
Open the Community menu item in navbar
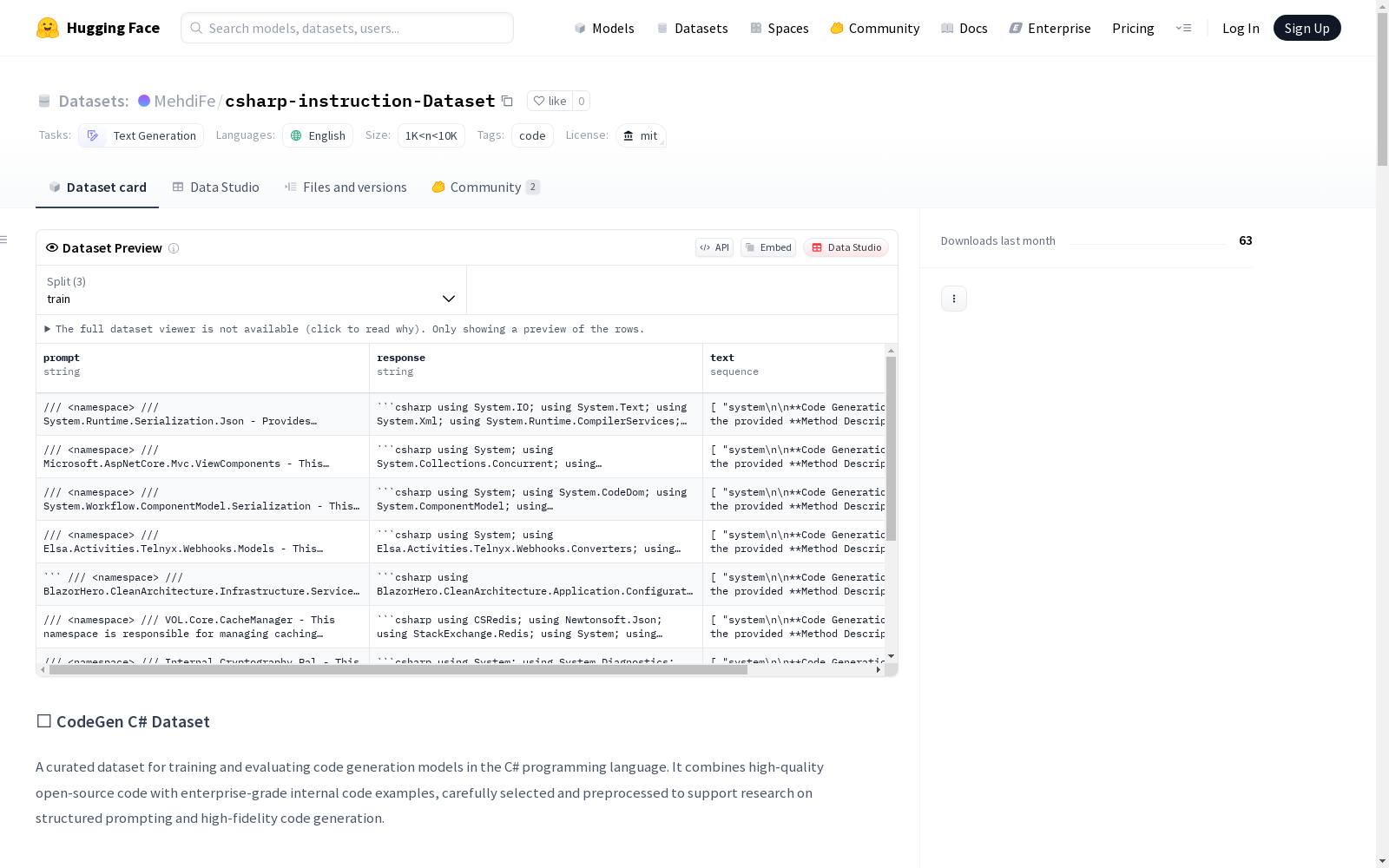coord(875,28)
